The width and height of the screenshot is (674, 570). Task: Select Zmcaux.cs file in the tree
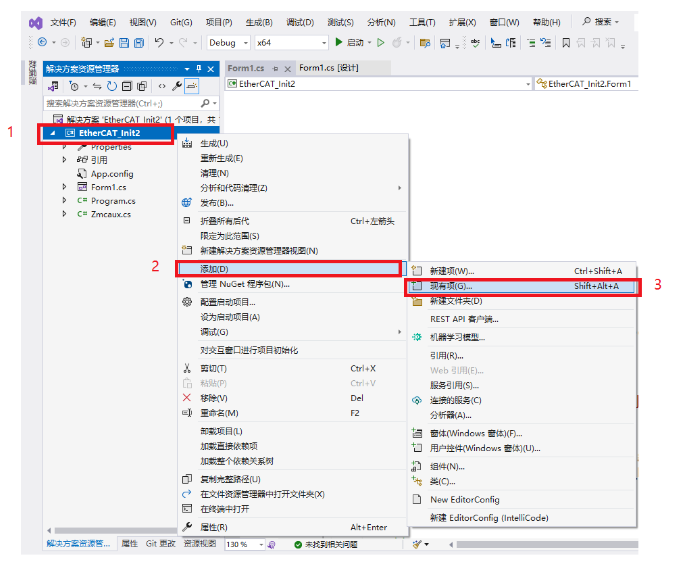110,214
